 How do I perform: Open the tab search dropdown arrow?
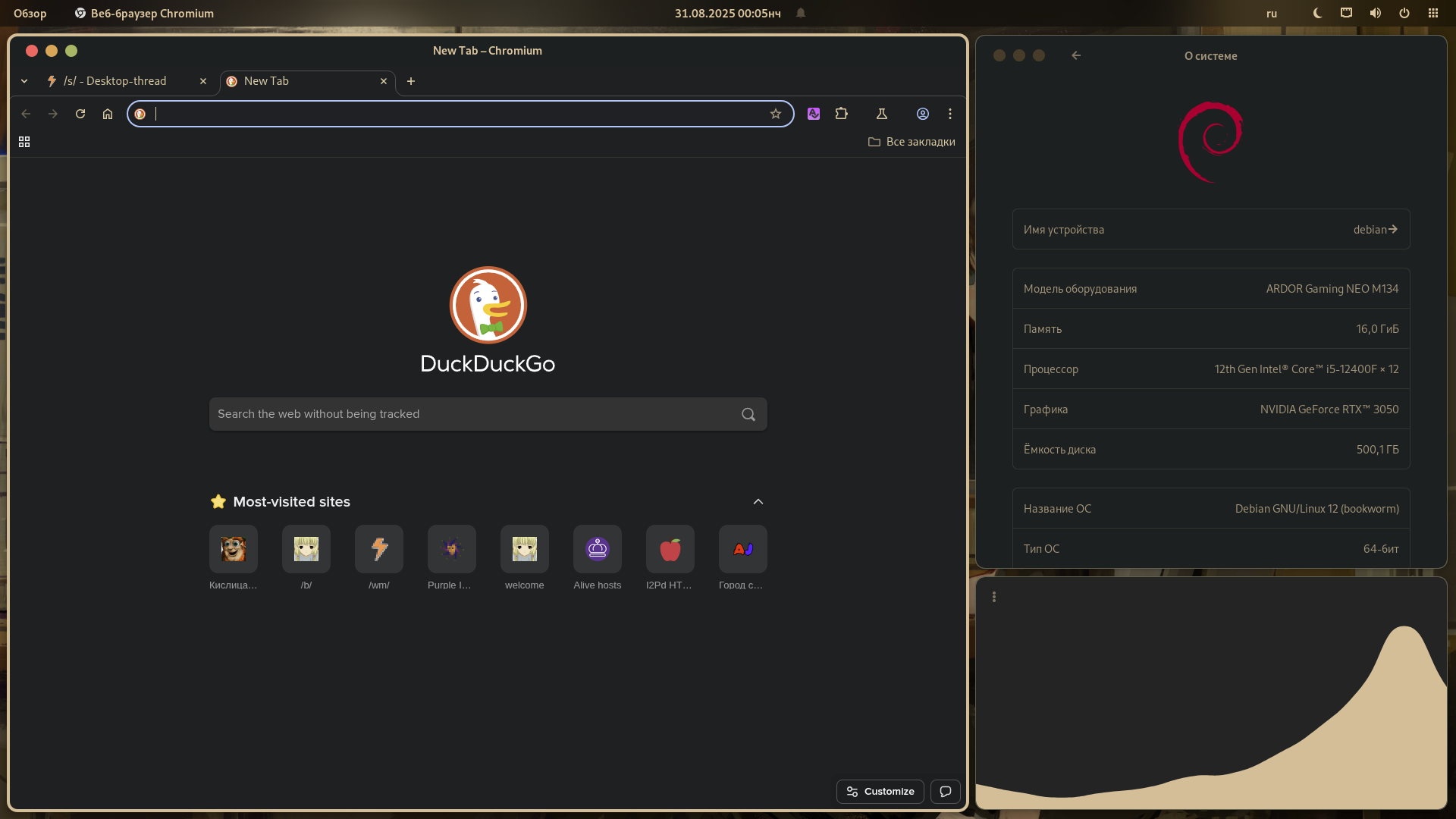(24, 81)
